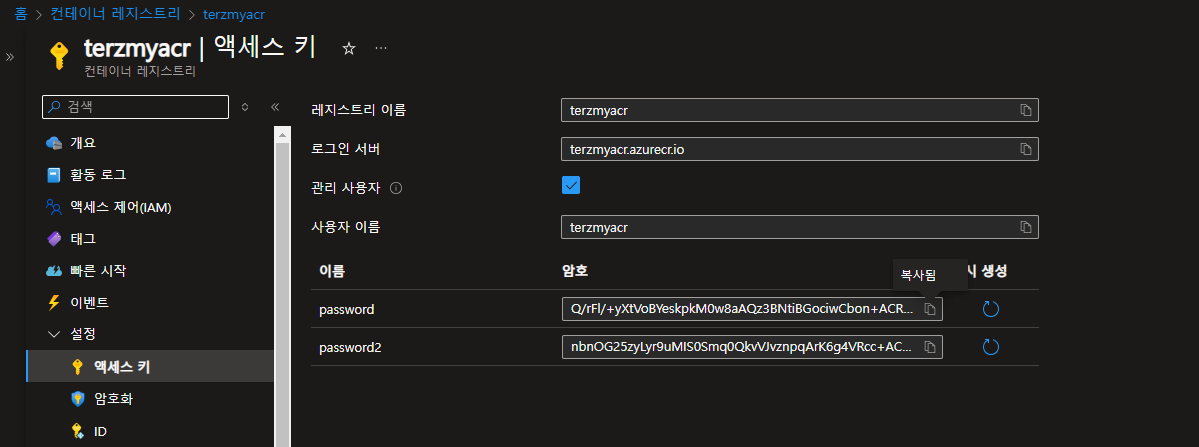
Task: Click the sidebar scrollbar up arrow
Action: [282, 134]
